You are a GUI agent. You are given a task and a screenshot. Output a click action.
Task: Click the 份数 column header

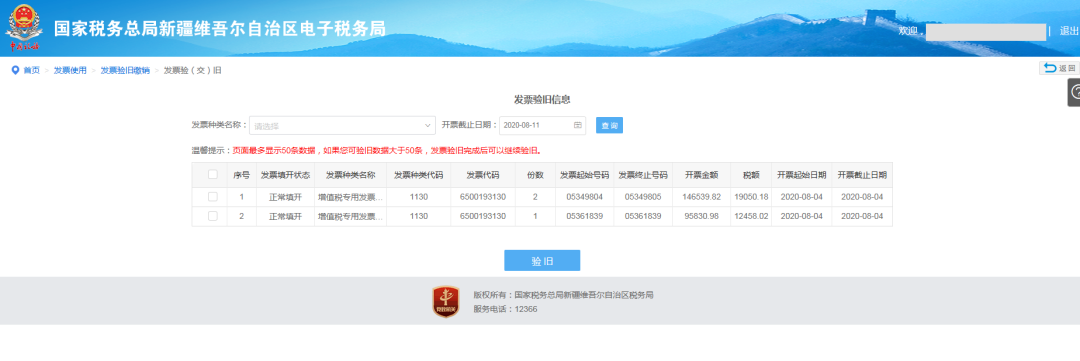point(535,175)
